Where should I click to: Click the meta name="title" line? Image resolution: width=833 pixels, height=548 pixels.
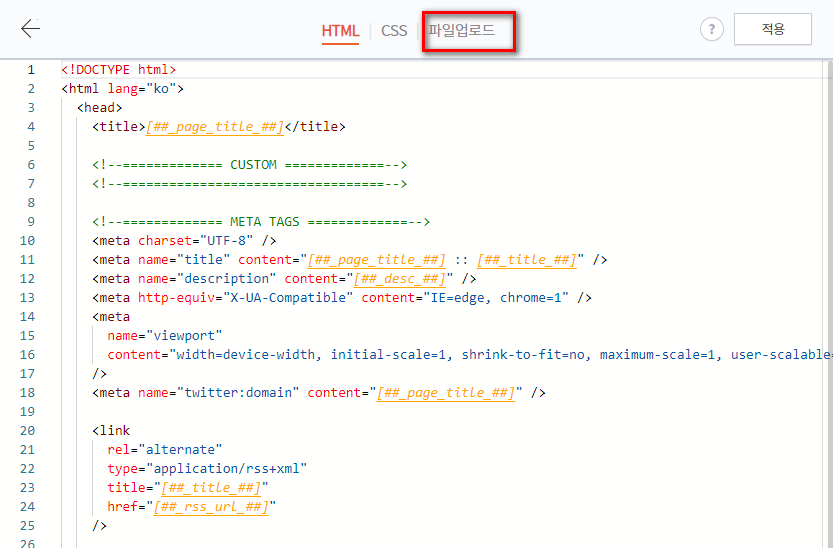(350, 260)
